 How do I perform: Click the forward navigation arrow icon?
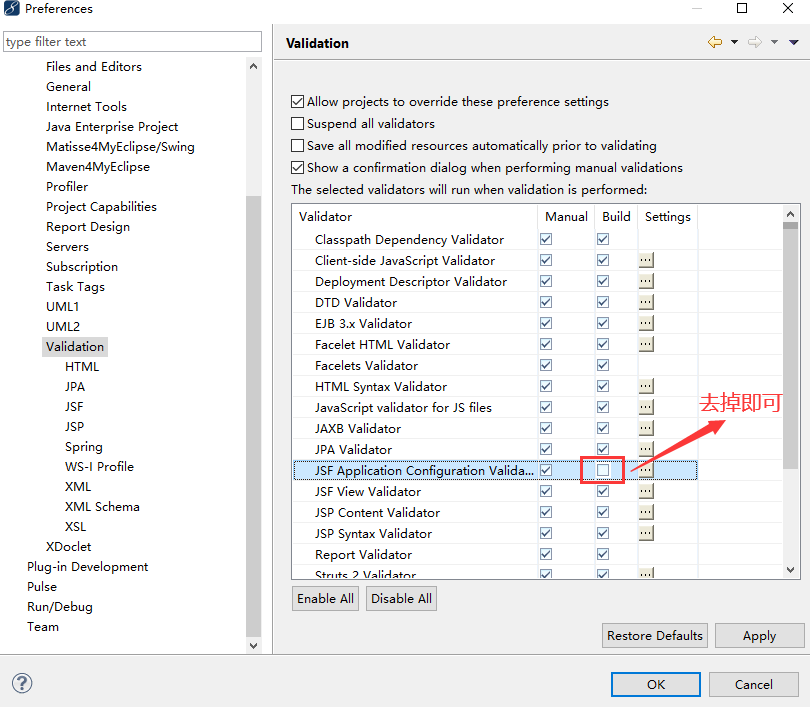pyautogui.click(x=755, y=42)
